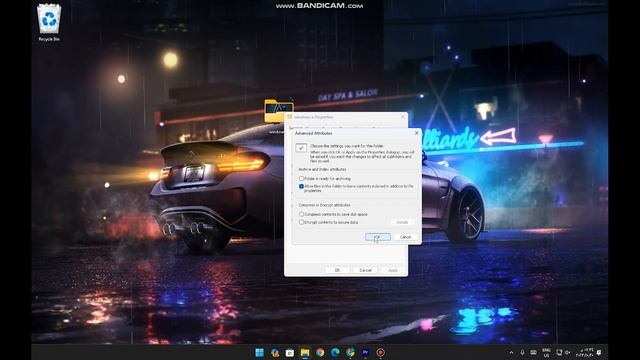Screen dimensions: 640x360
Task: Click OK in the Properties window
Action: click(x=337, y=270)
